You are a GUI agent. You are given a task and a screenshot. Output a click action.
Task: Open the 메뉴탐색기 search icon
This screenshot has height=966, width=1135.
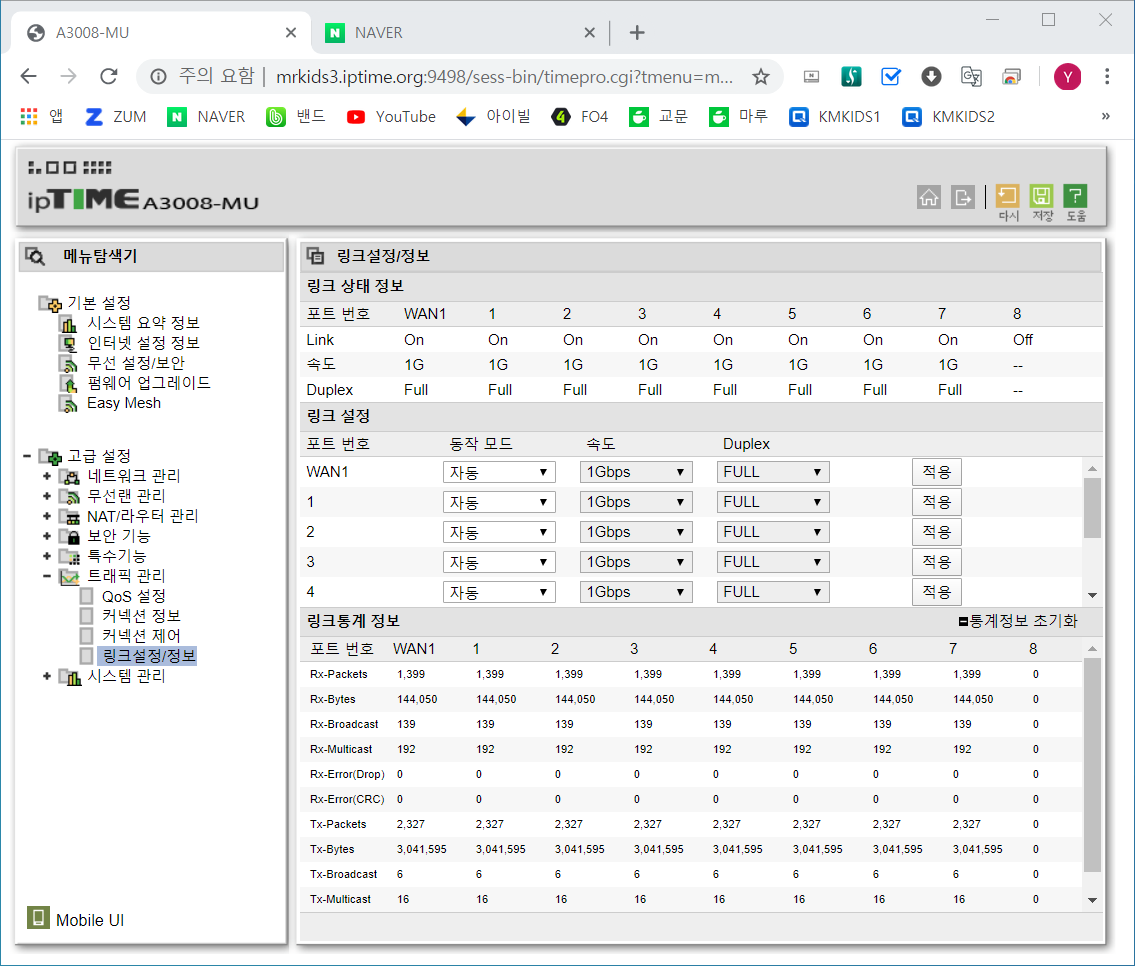35,256
